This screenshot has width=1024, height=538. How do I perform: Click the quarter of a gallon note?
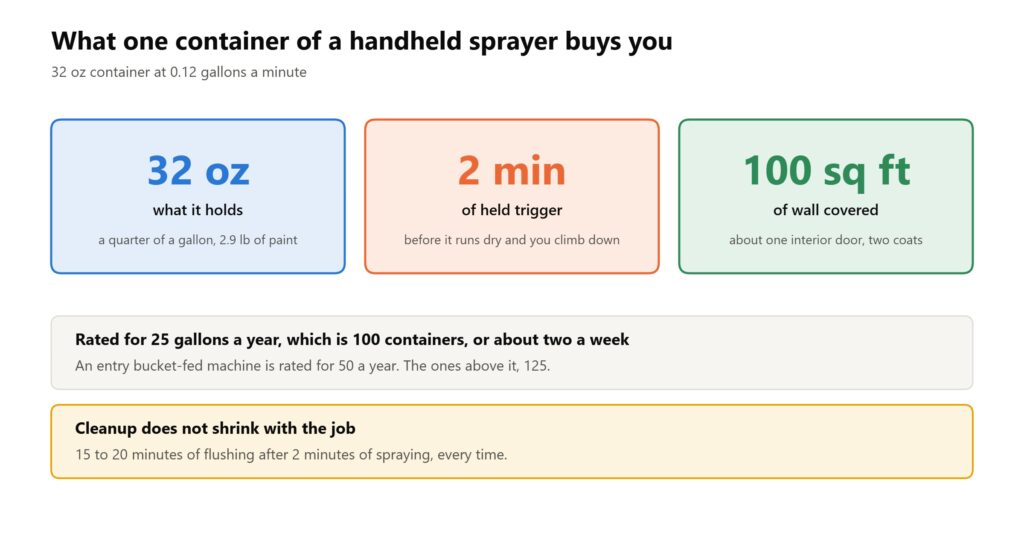(x=198, y=240)
